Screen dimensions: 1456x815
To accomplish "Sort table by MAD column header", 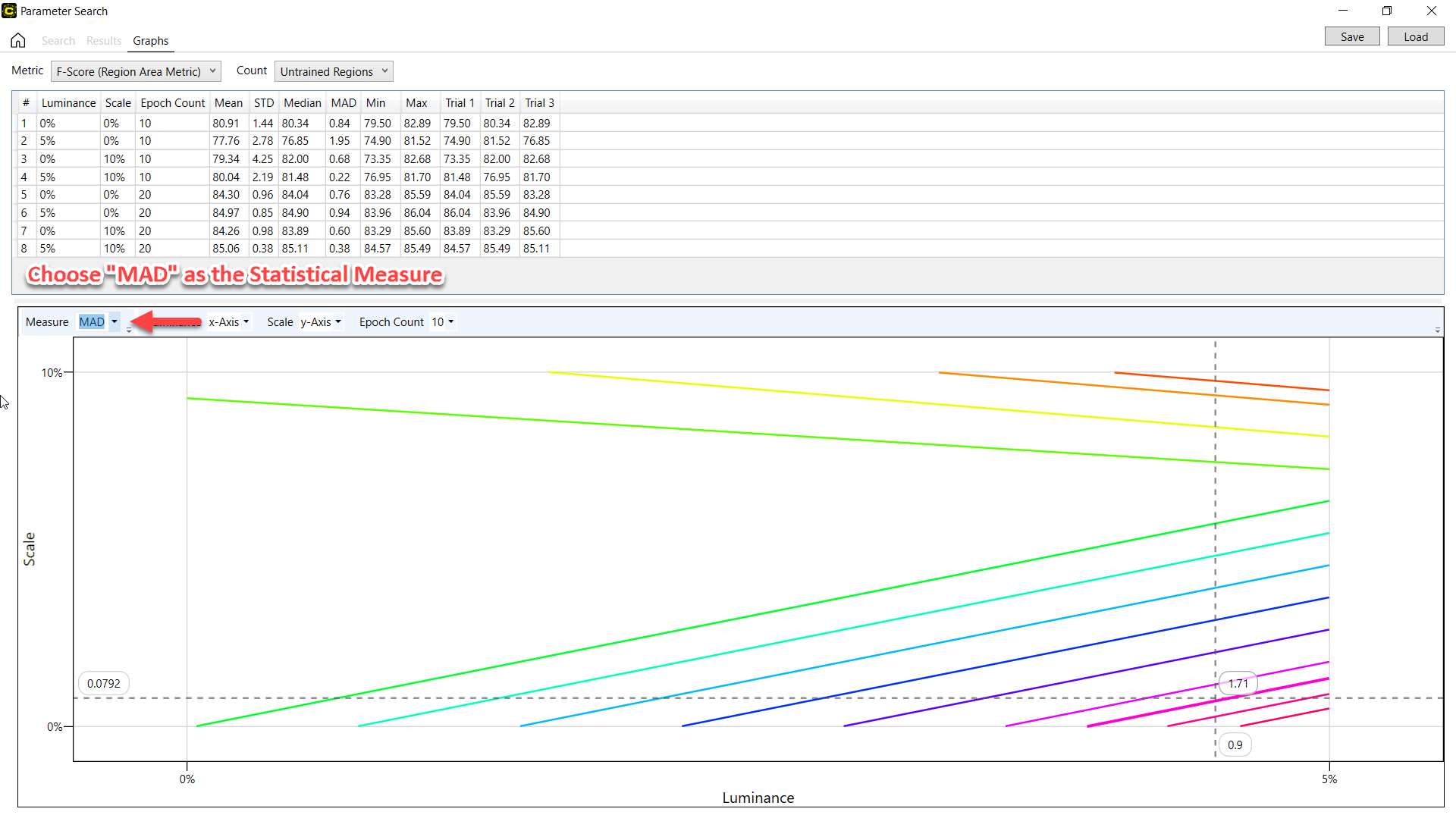I will click(x=343, y=103).
